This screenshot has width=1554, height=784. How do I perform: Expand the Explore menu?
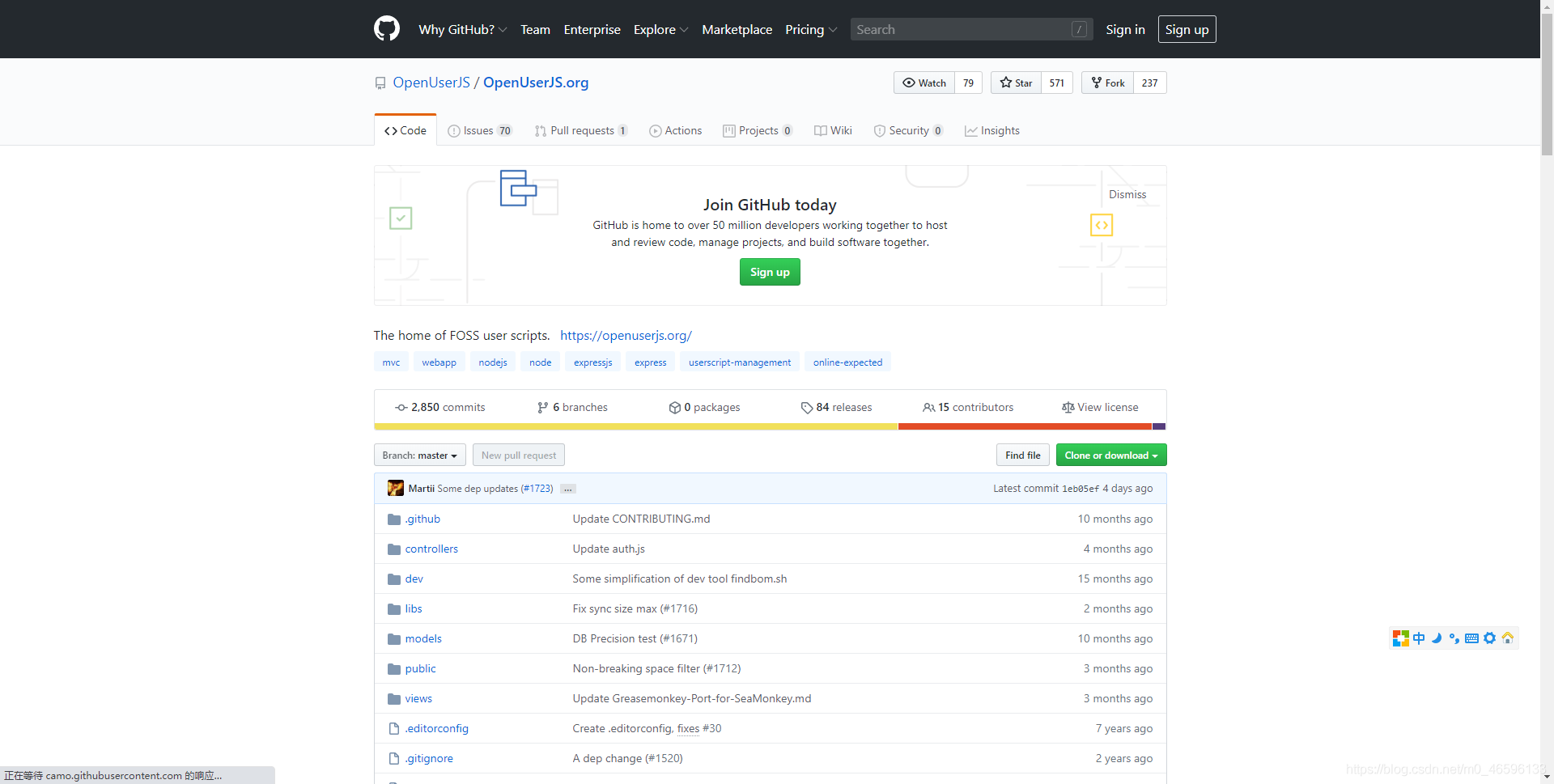661,29
